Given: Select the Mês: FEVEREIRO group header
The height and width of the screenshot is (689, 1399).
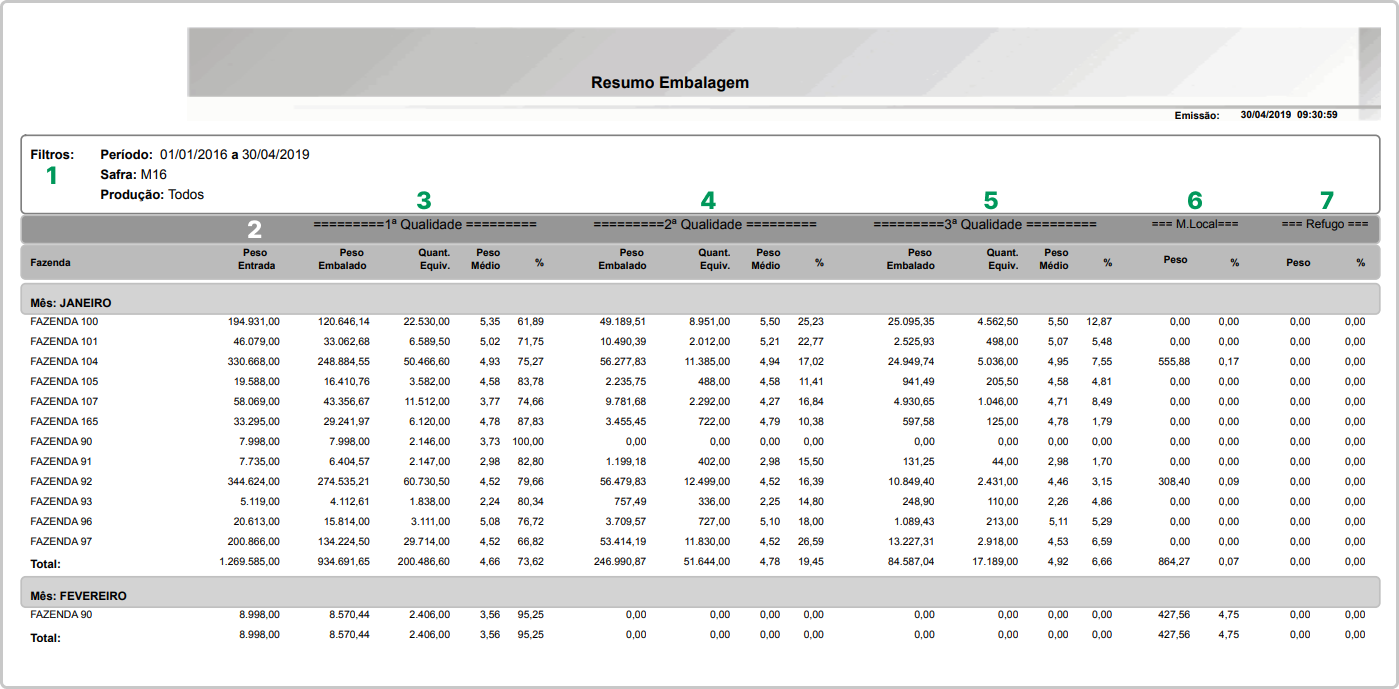Looking at the screenshot, I should [x=78, y=595].
